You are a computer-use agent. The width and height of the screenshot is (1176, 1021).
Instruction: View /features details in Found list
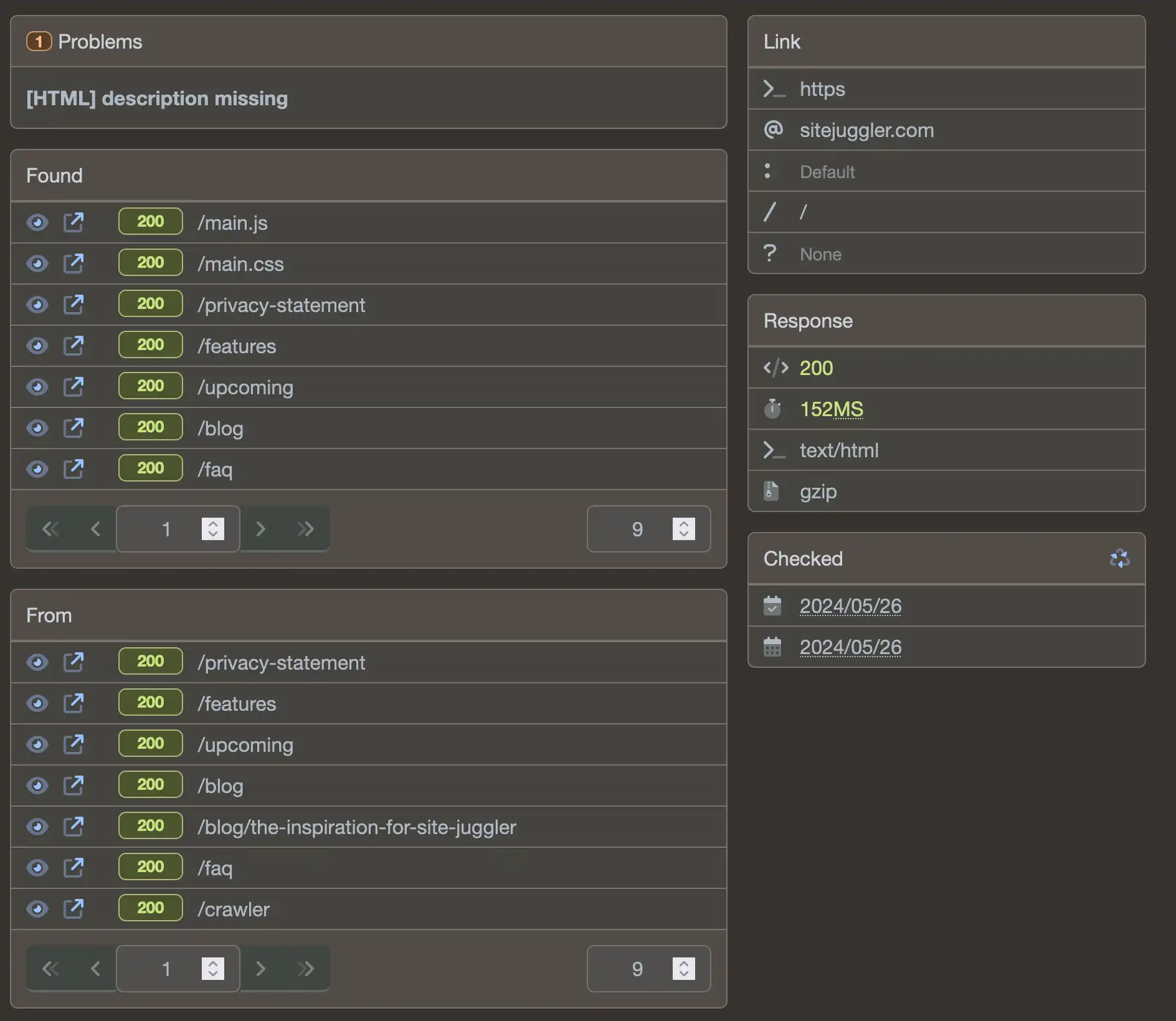click(x=37, y=346)
